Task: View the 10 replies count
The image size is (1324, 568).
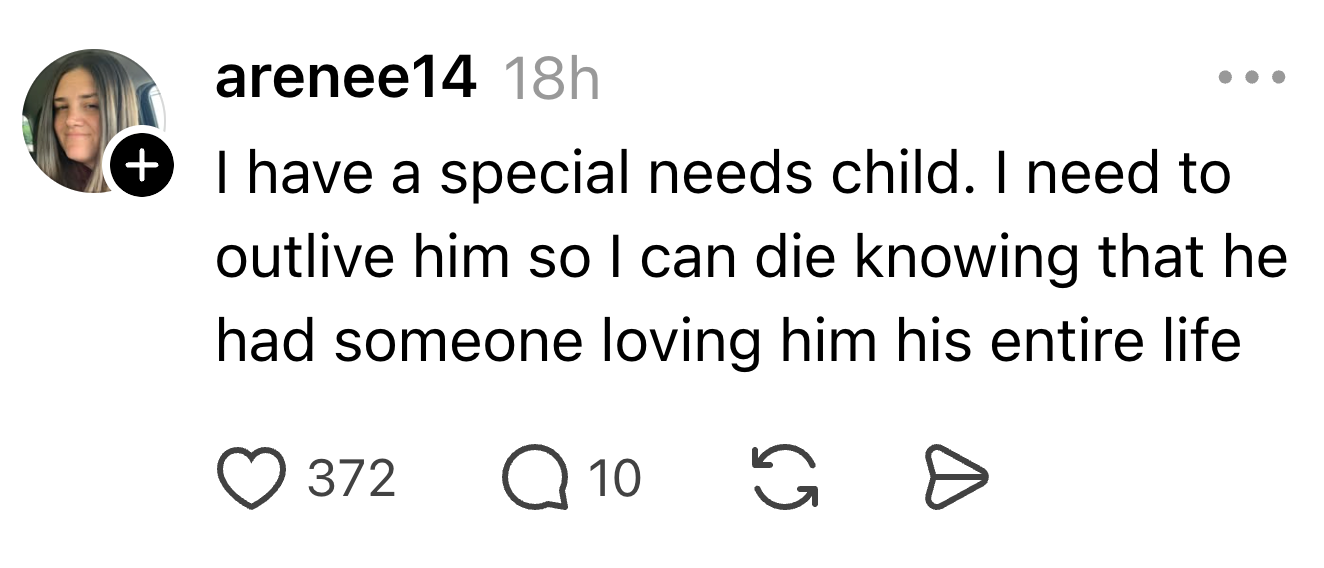Action: tap(614, 479)
